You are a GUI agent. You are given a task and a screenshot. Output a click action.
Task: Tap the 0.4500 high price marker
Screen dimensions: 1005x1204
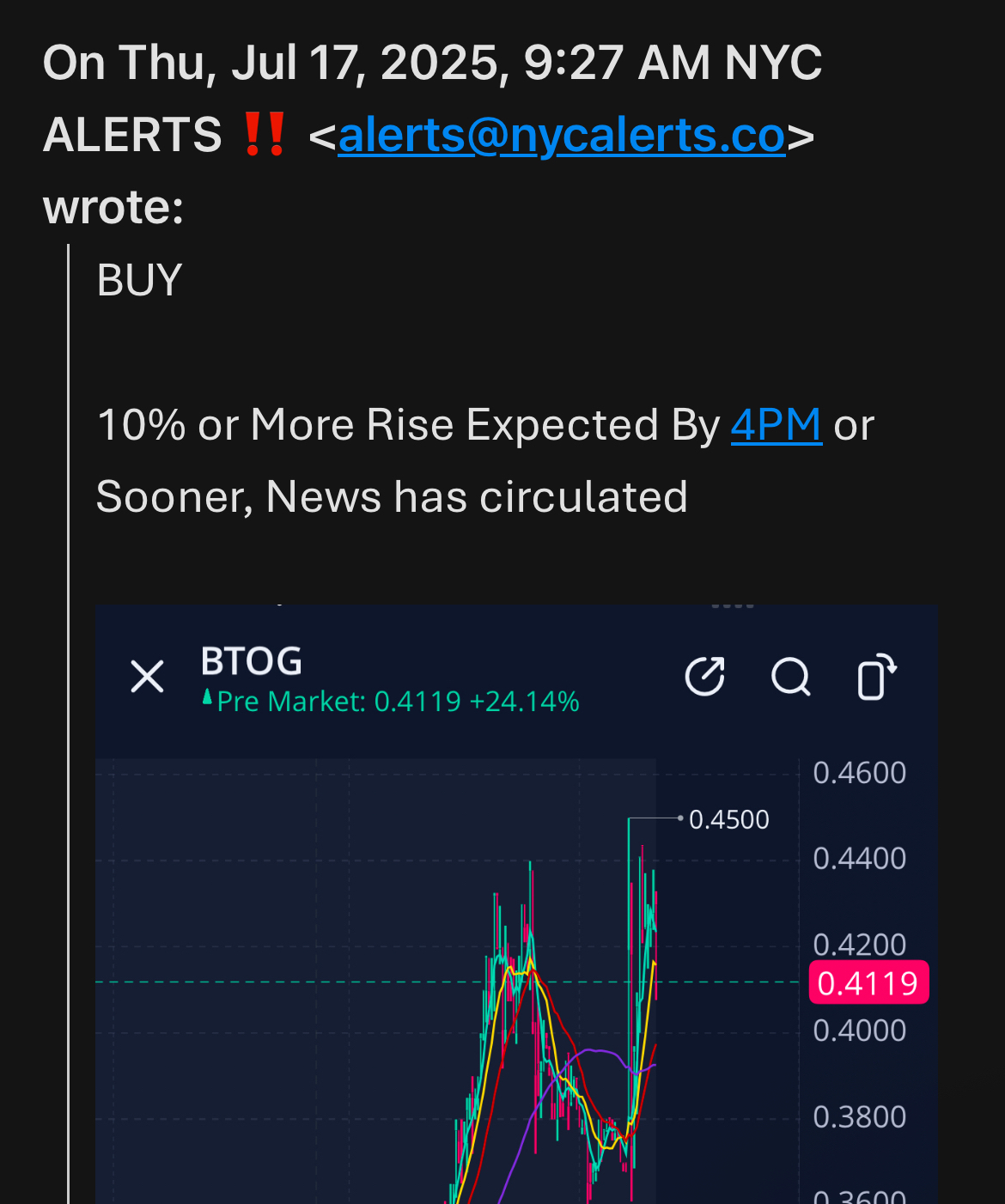pyautogui.click(x=728, y=819)
